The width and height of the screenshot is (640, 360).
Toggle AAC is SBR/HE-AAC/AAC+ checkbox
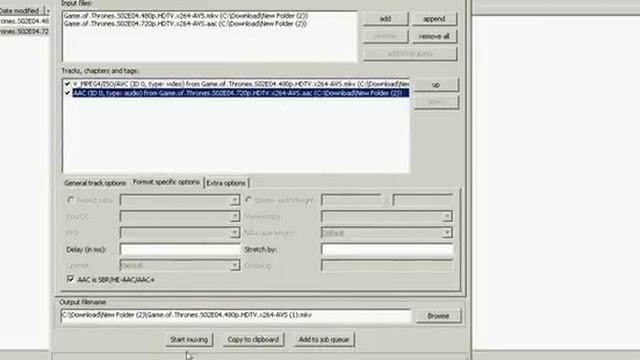70,279
